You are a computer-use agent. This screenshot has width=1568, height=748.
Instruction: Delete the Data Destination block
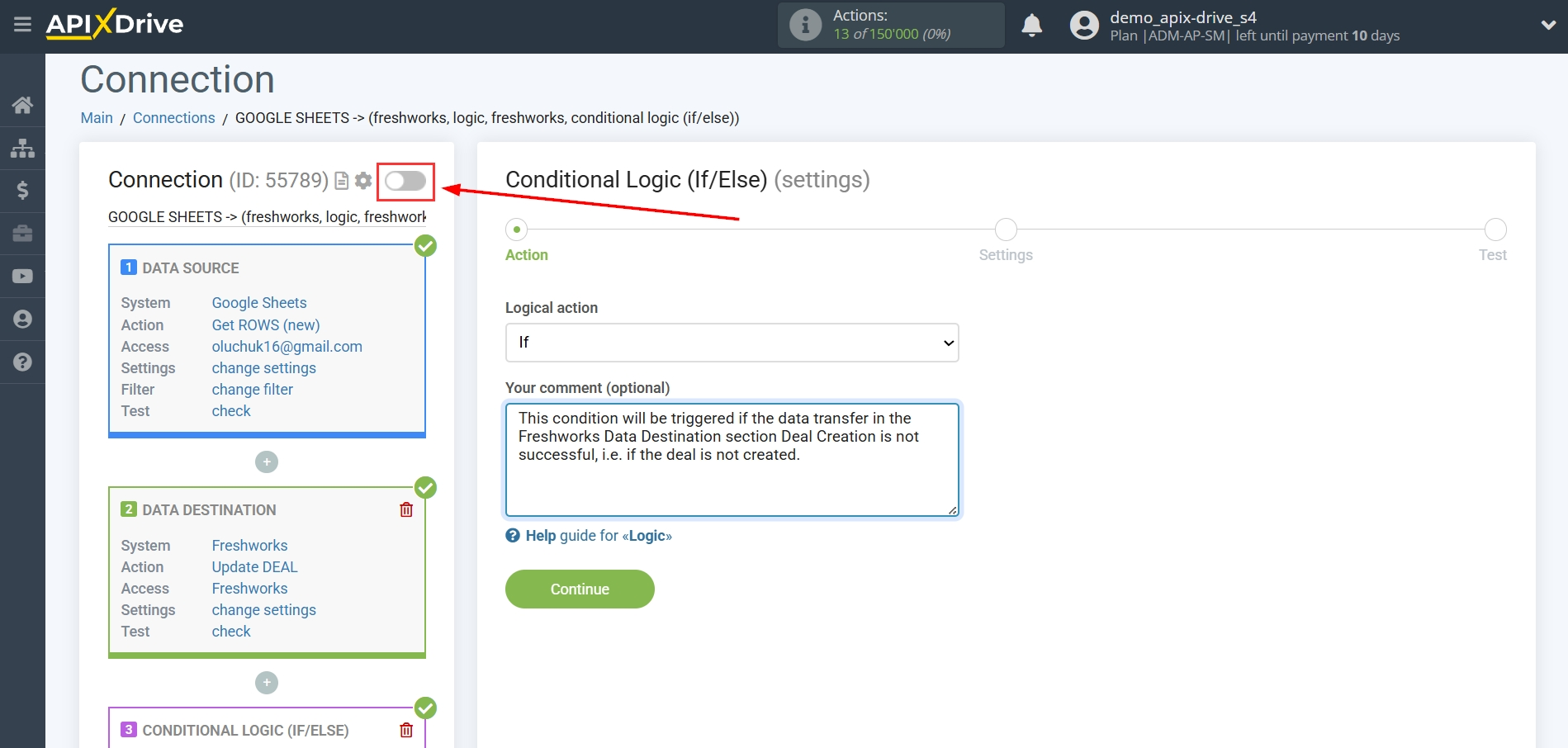(406, 509)
